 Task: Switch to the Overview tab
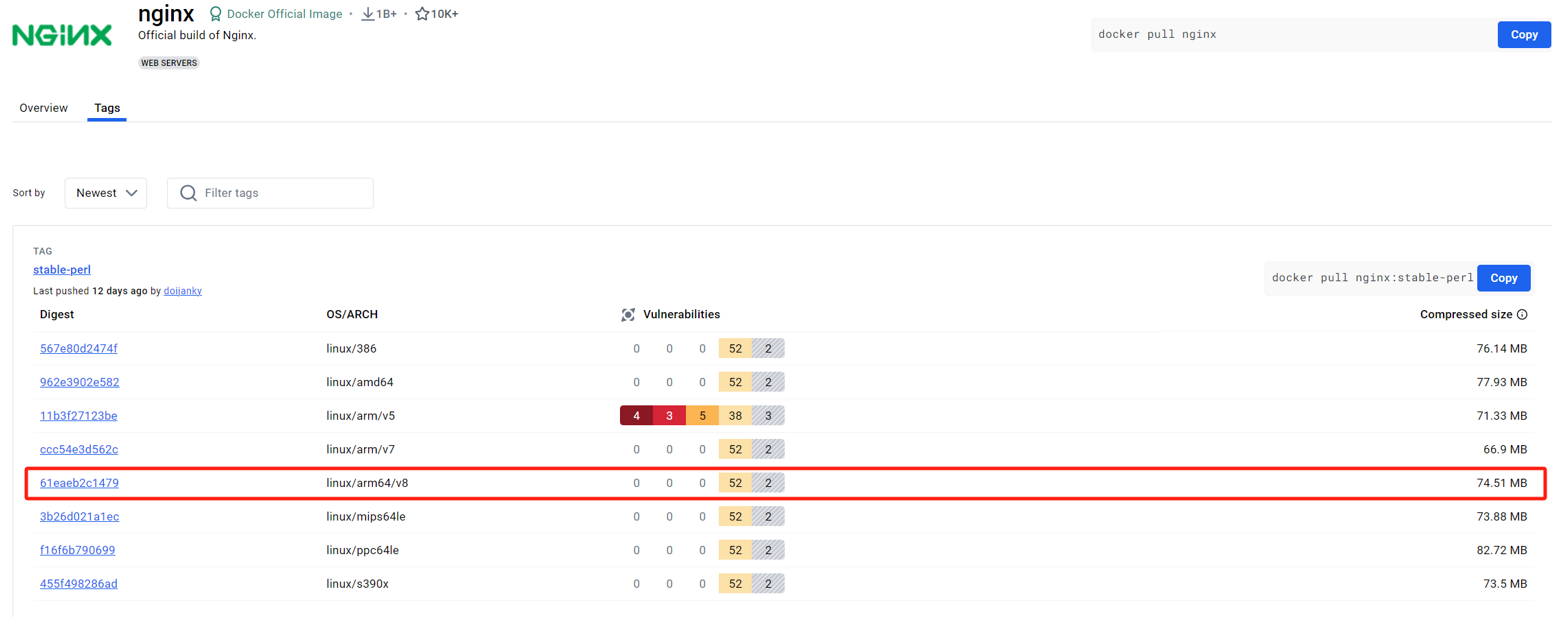[x=43, y=108]
